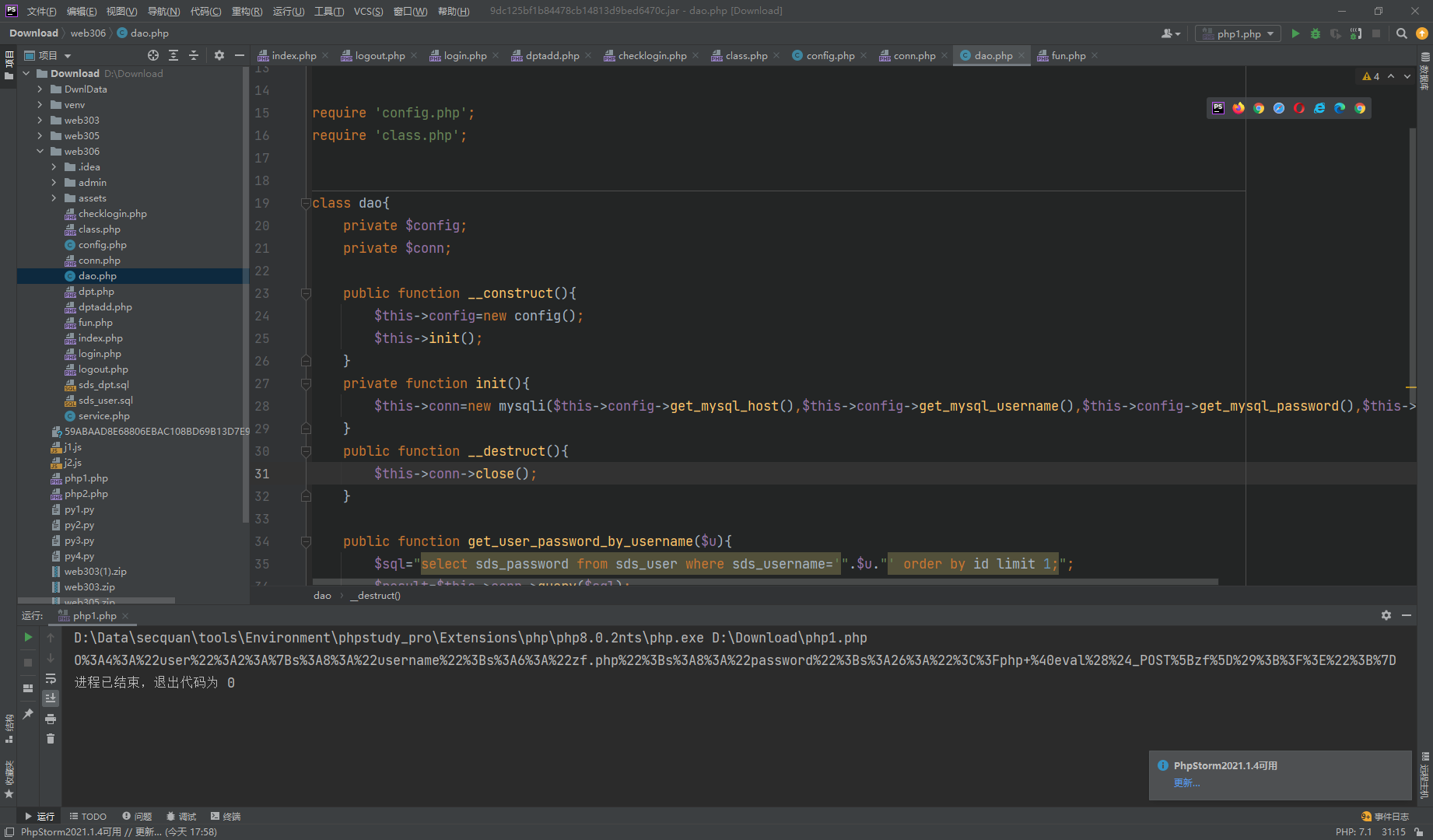1433x840 pixels.
Task: Toggle the read-only lock in status bar
Action: pos(1419,832)
